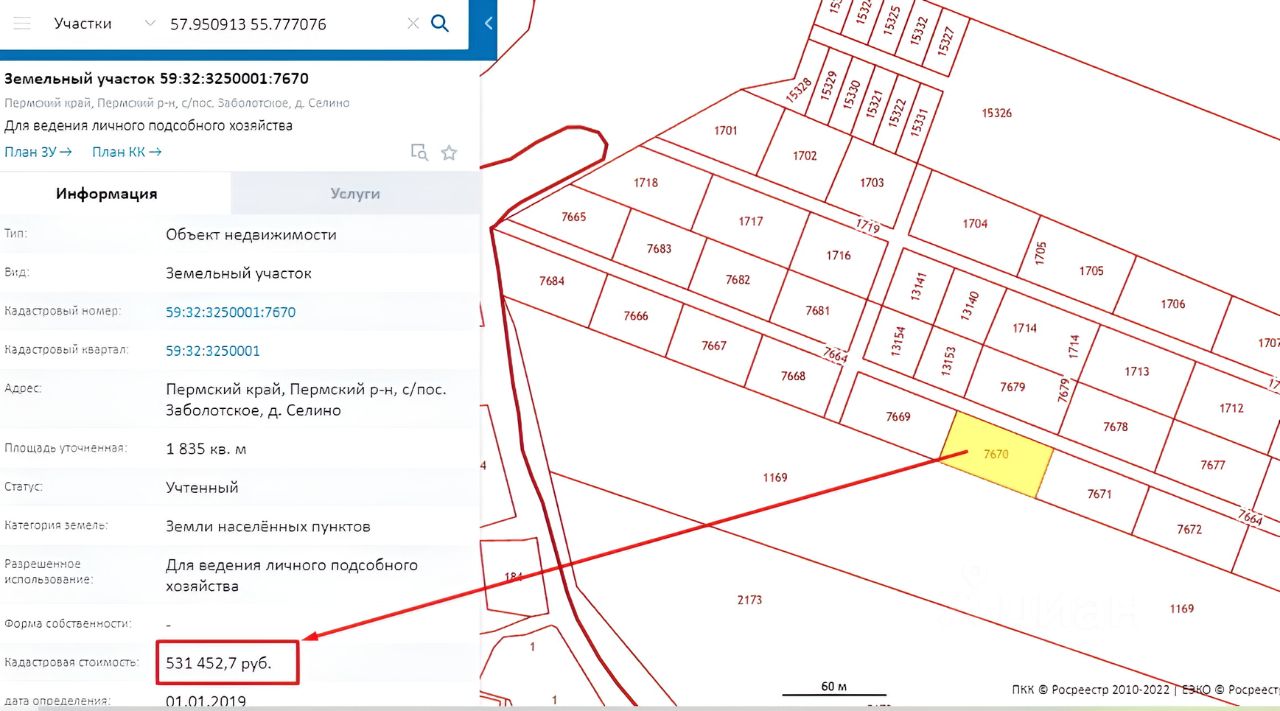This screenshot has width=1280, height=711.
Task: Click parcel 7665 on the map
Action: click(574, 217)
